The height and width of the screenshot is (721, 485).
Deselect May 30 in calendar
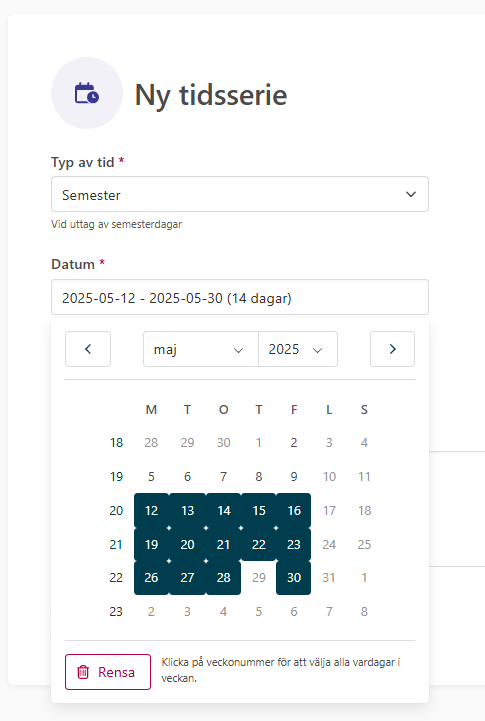click(294, 578)
